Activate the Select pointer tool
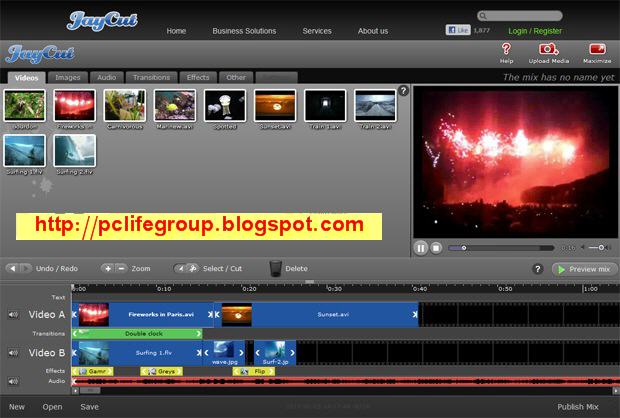This screenshot has width=620, height=418. (x=180, y=269)
